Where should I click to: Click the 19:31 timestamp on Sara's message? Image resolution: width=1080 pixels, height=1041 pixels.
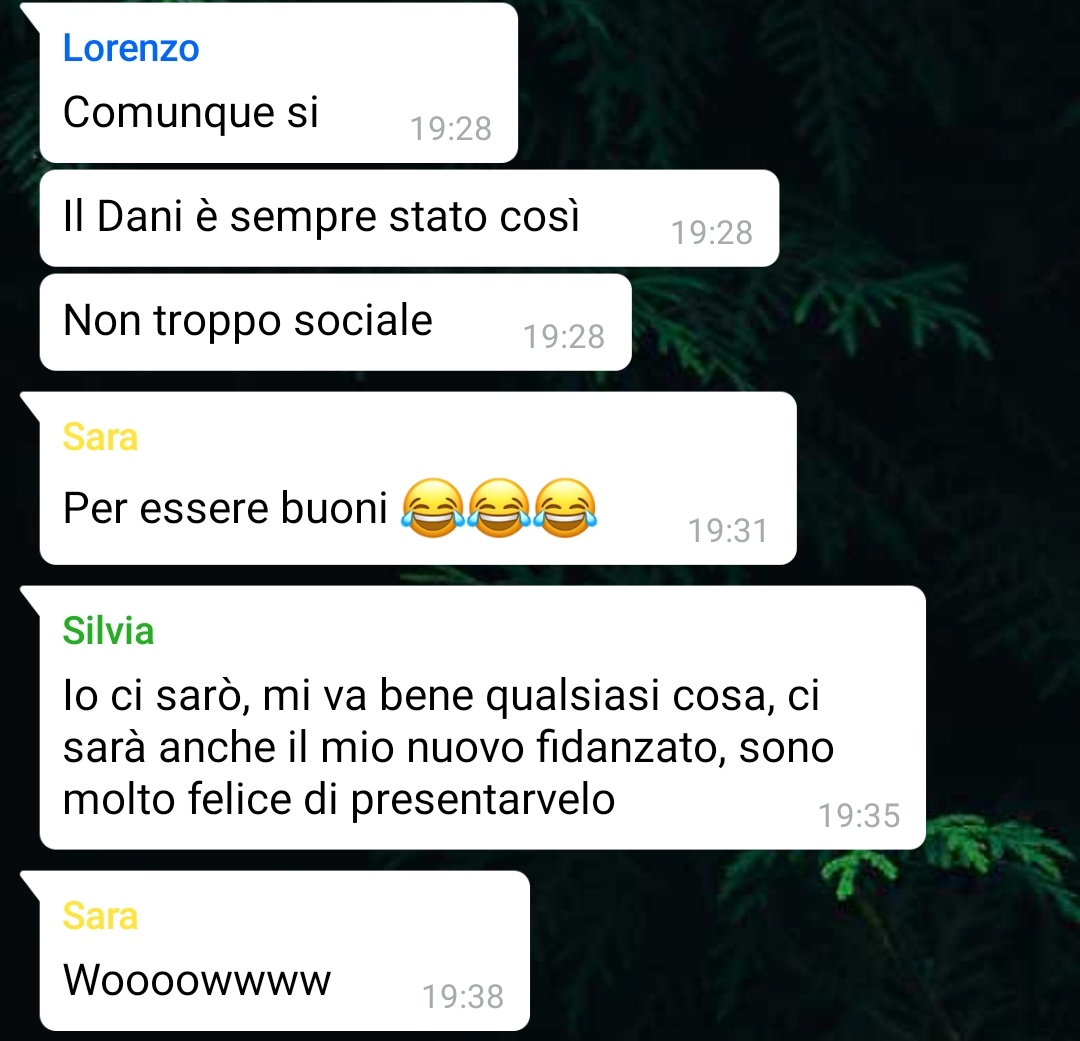729,531
